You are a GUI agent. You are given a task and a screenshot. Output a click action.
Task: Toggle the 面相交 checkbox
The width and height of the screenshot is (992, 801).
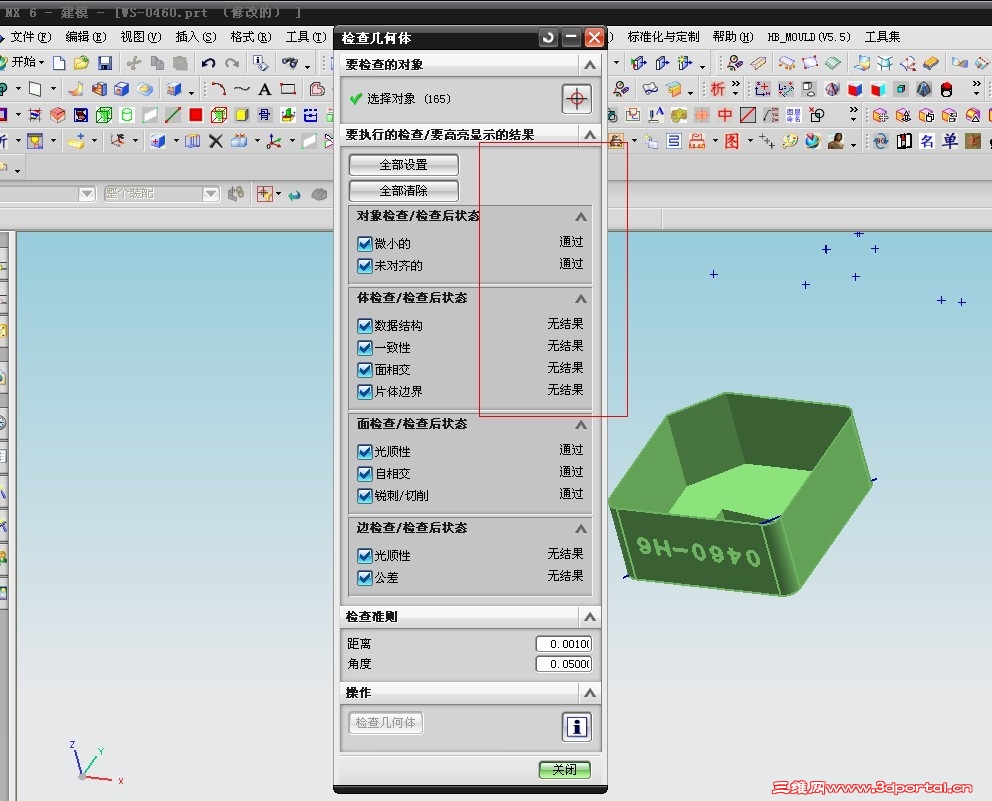pyautogui.click(x=364, y=369)
